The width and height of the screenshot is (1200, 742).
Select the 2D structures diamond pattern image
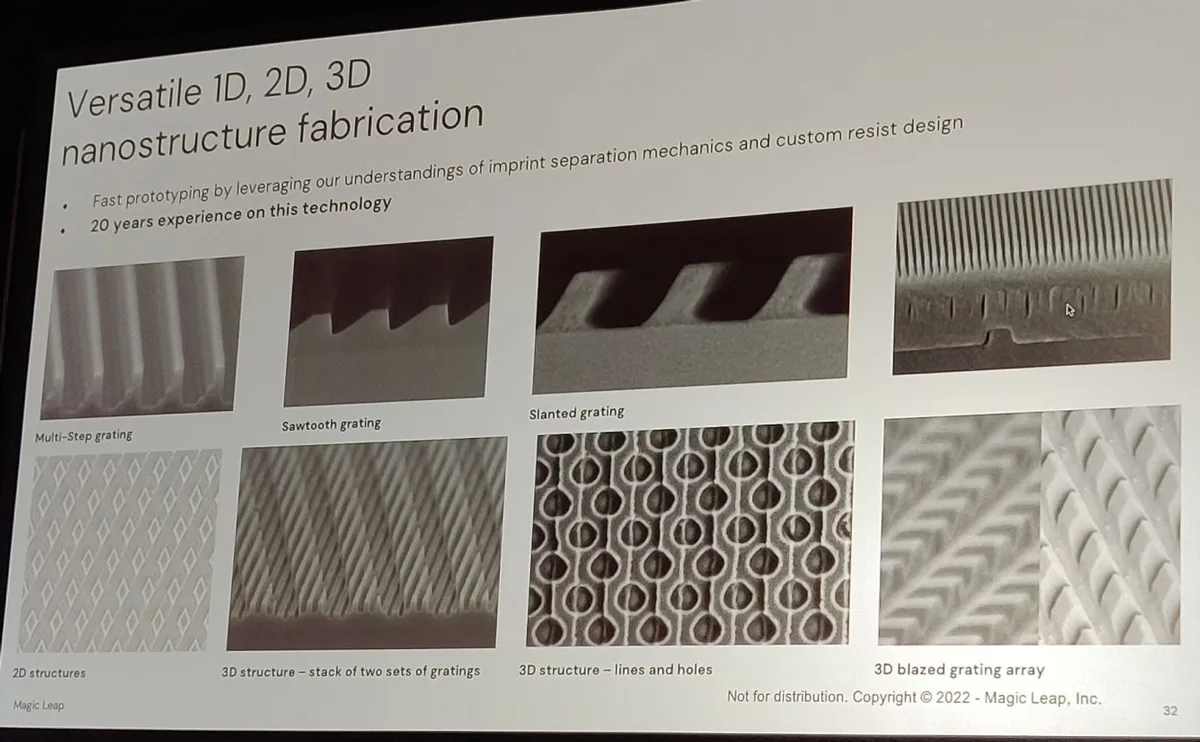click(119, 552)
